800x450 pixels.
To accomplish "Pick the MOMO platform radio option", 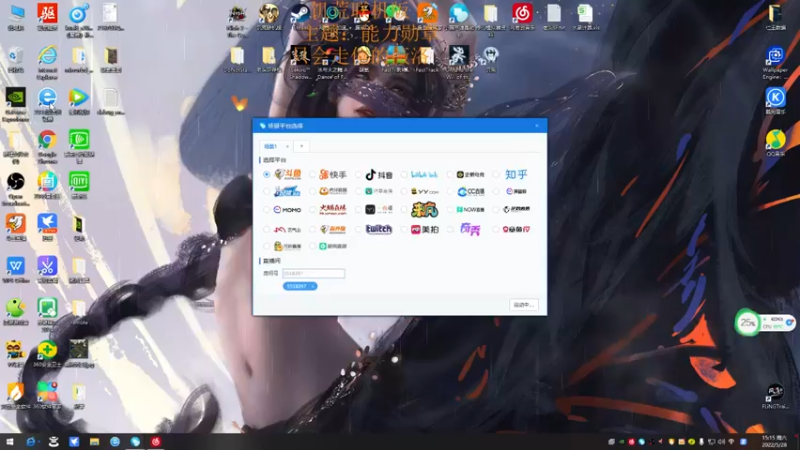I will (267, 210).
